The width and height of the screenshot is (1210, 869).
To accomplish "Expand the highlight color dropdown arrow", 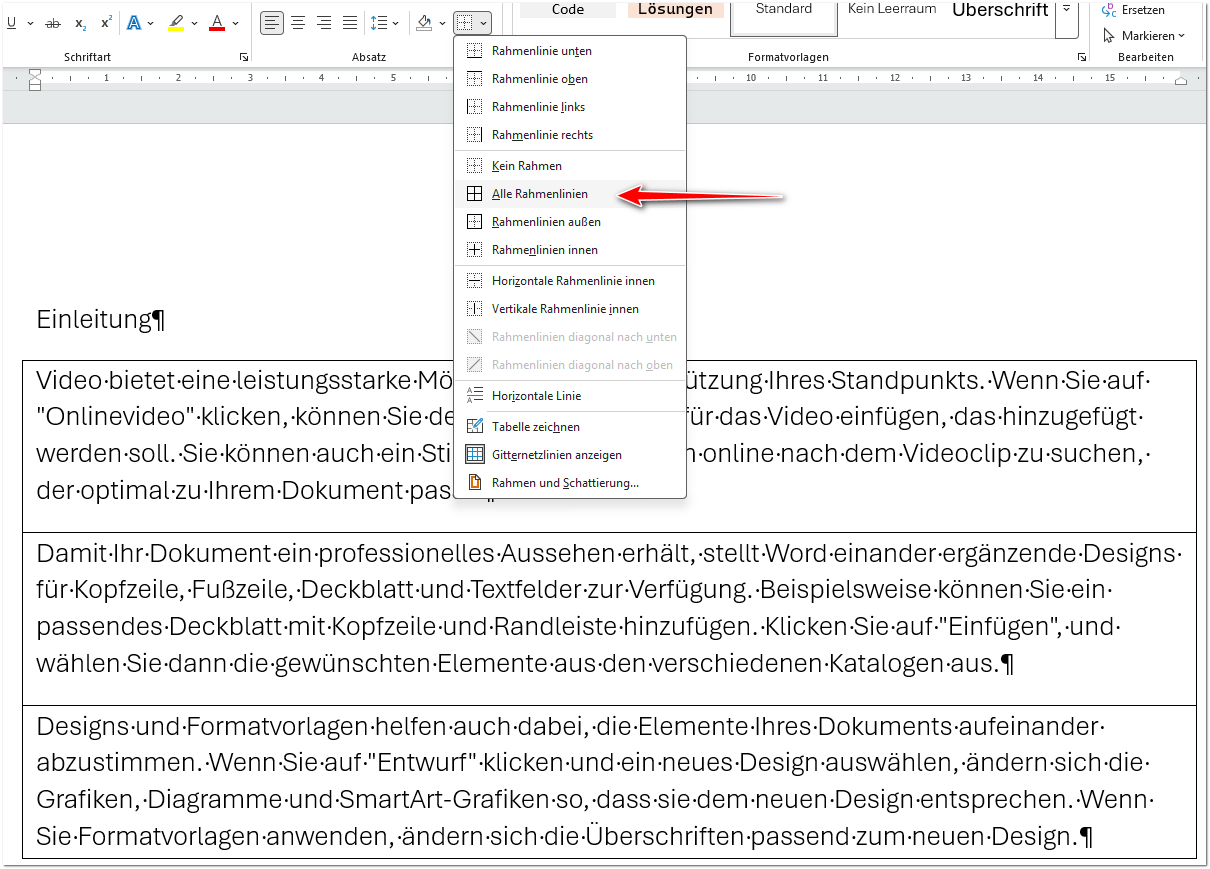I will tap(194, 23).
